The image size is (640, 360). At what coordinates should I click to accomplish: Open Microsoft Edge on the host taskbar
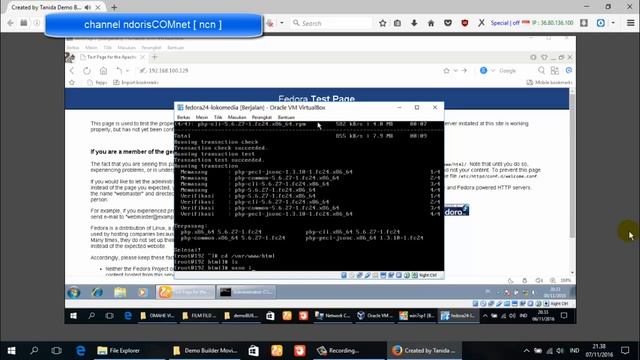point(80,351)
